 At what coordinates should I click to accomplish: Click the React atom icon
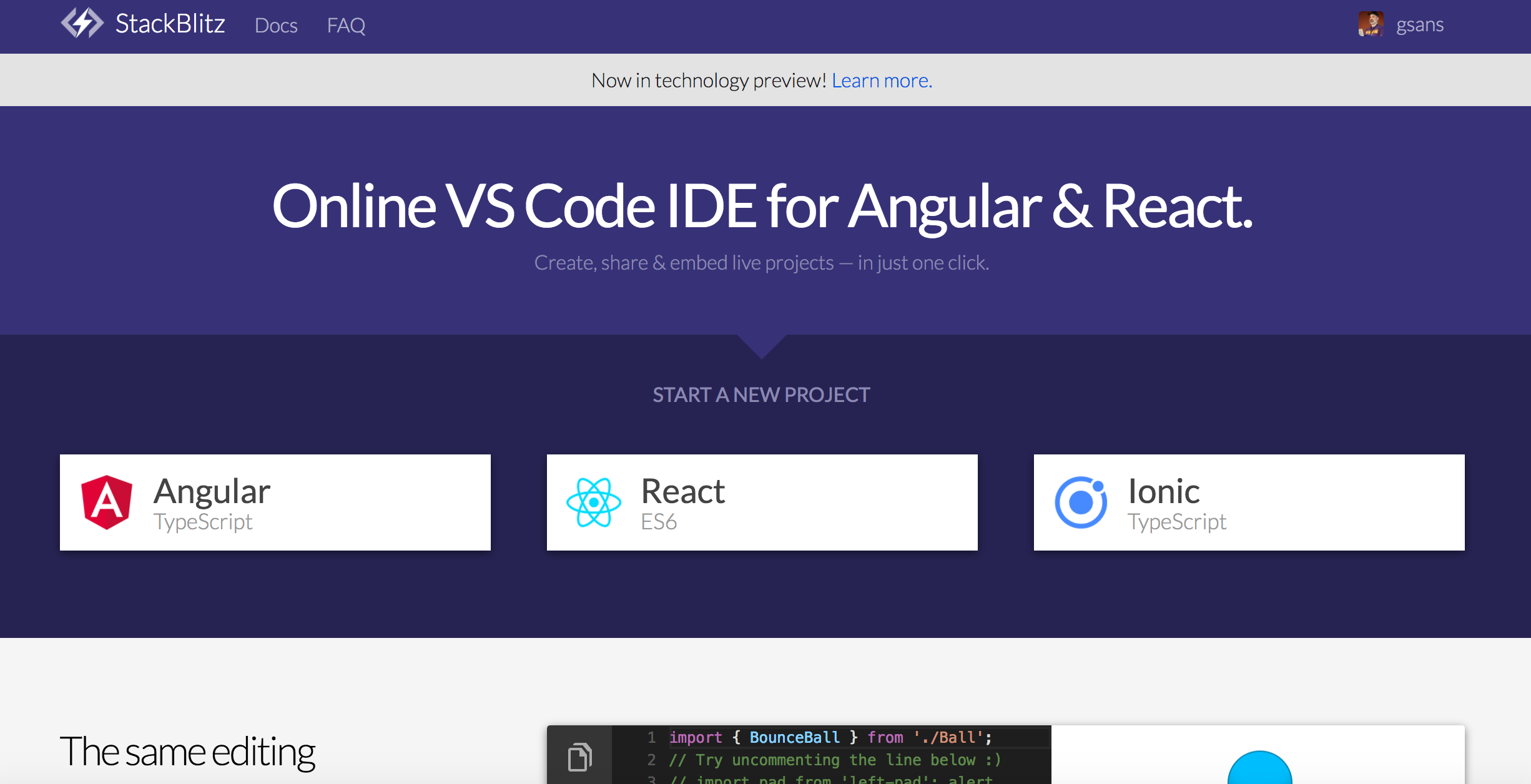[x=593, y=502]
